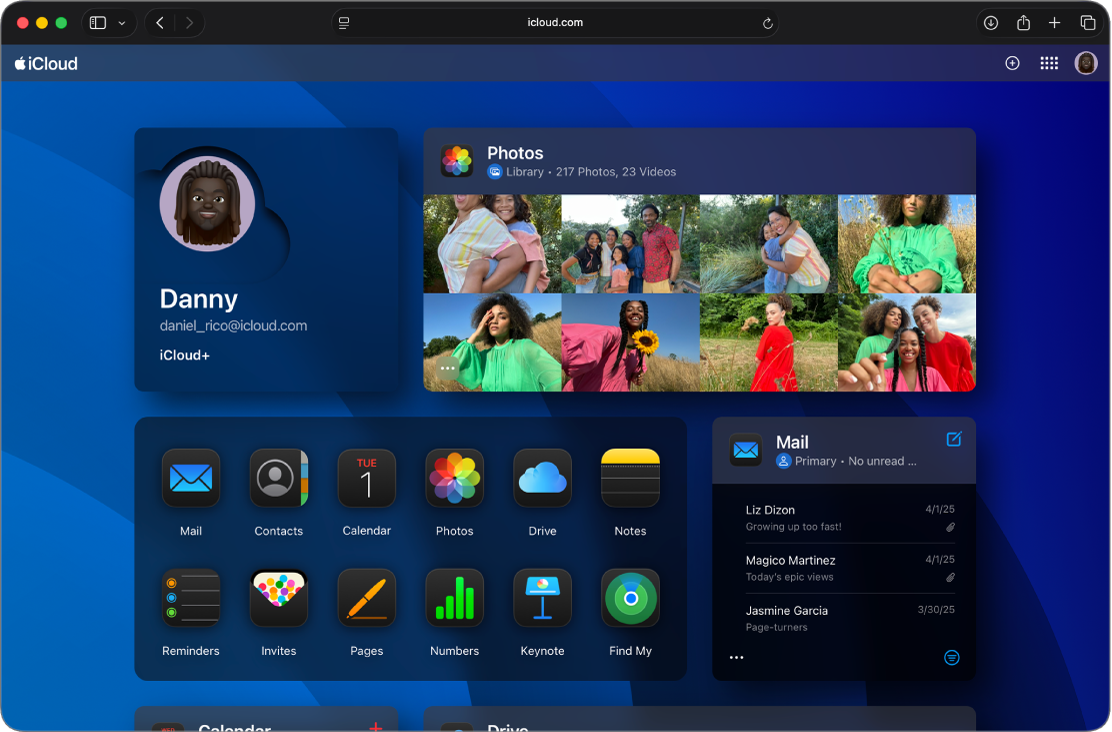This screenshot has height=732, width=1112.
Task: Open Mail from the app grid
Action: pyautogui.click(x=190, y=478)
